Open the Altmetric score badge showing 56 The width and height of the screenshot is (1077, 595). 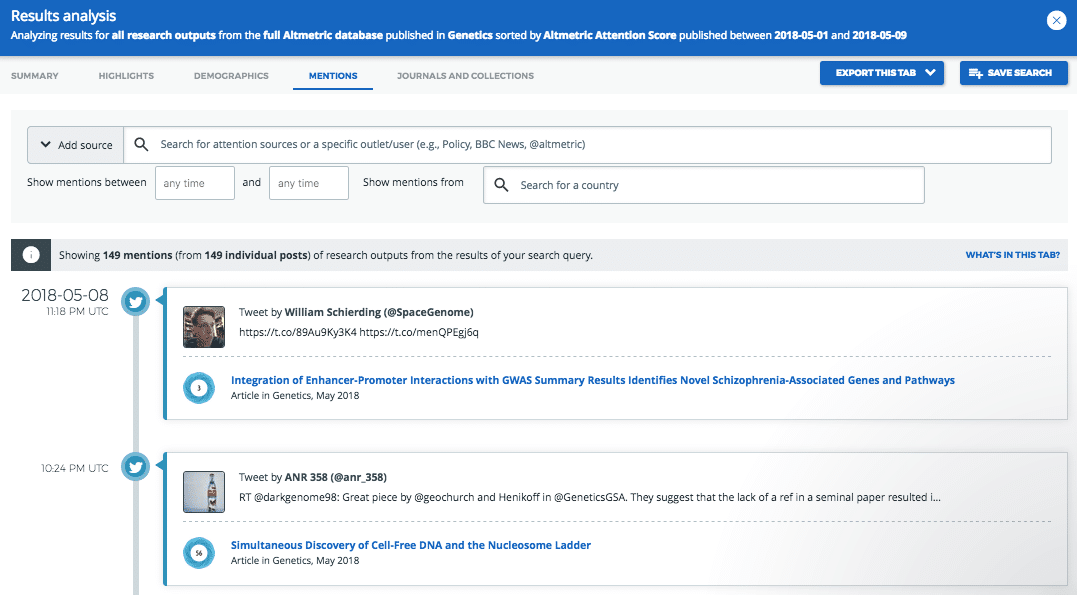[x=199, y=553]
